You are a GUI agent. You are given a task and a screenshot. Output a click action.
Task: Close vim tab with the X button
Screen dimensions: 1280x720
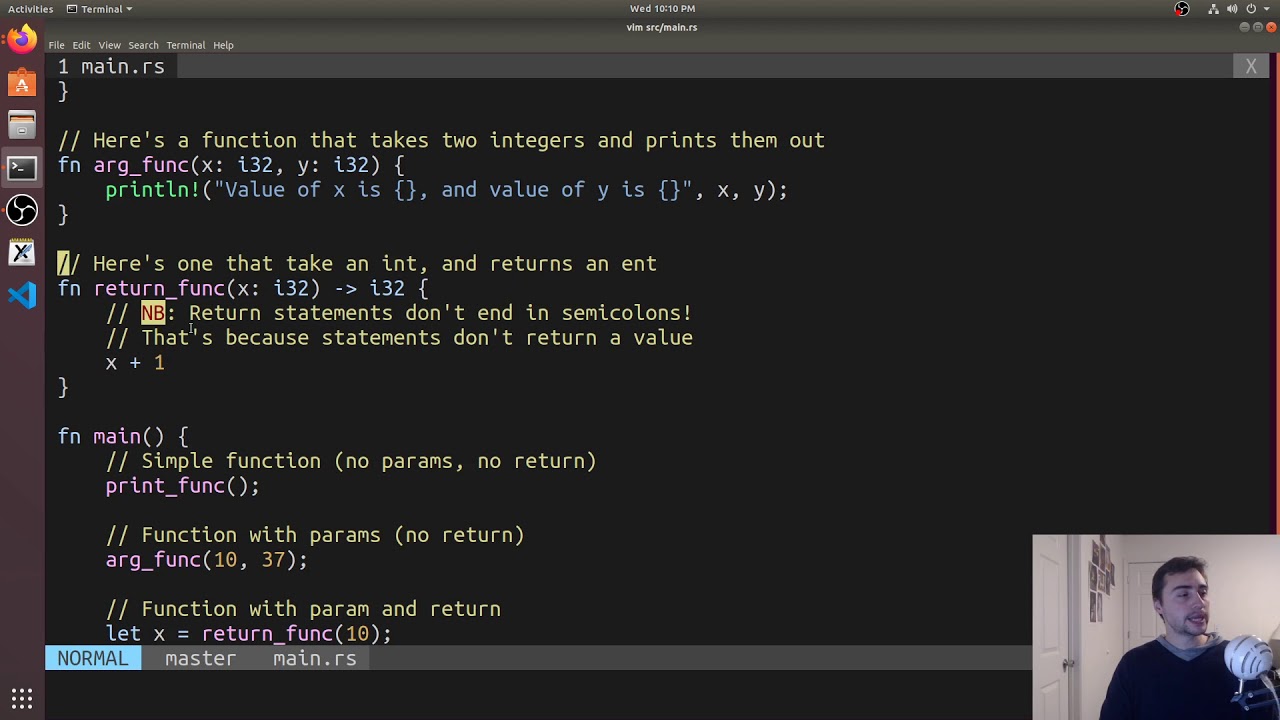point(1251,66)
